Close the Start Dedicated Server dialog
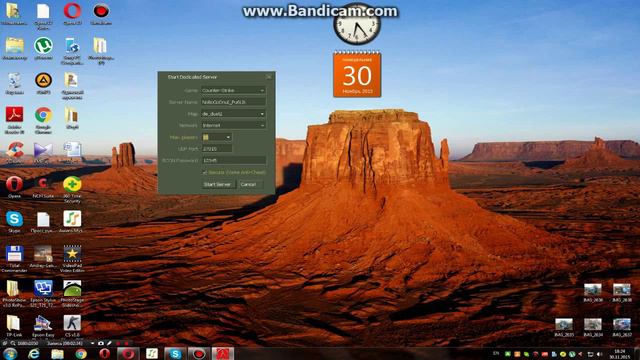Image resolution: width=640 pixels, height=360 pixels. point(269,77)
